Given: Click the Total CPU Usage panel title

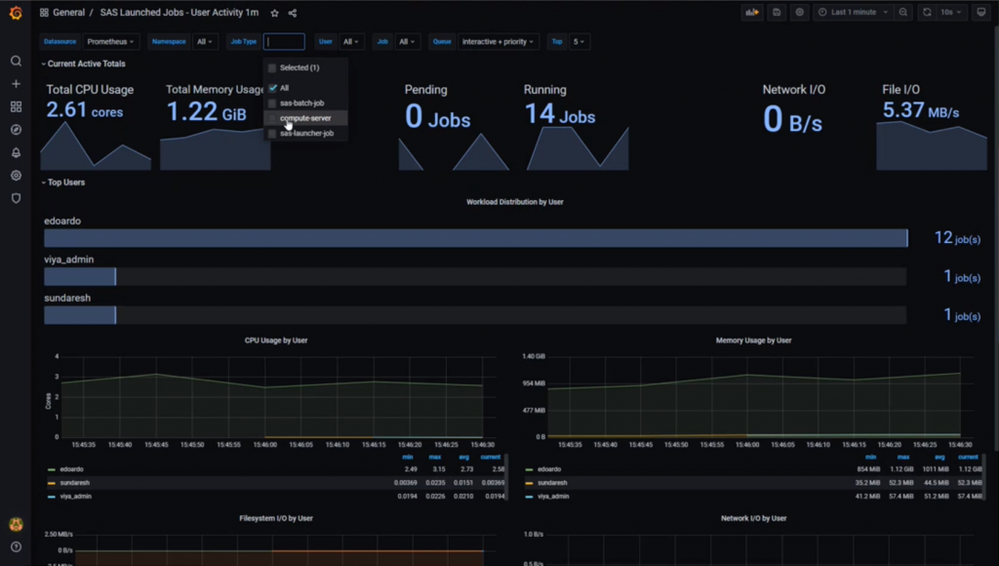Looking at the screenshot, I should [x=90, y=90].
